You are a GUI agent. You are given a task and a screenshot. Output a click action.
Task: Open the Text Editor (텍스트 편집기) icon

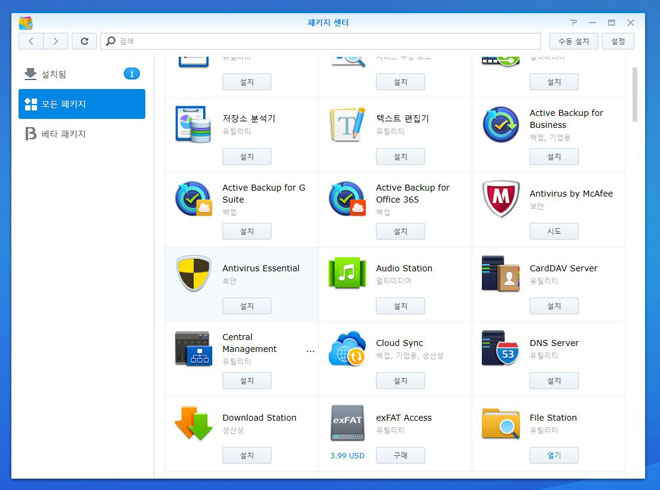click(x=347, y=125)
